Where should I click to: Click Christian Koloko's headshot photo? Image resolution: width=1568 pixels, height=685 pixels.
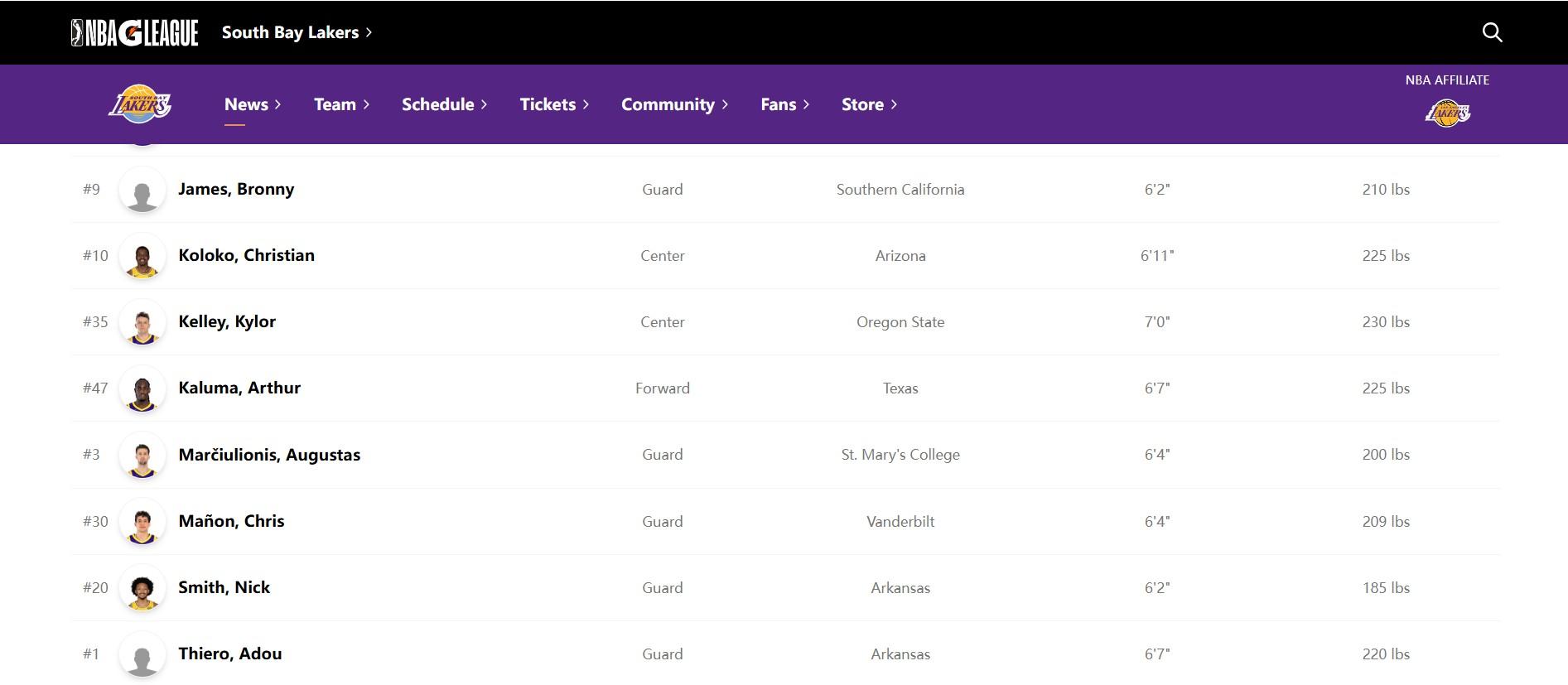[x=142, y=256]
